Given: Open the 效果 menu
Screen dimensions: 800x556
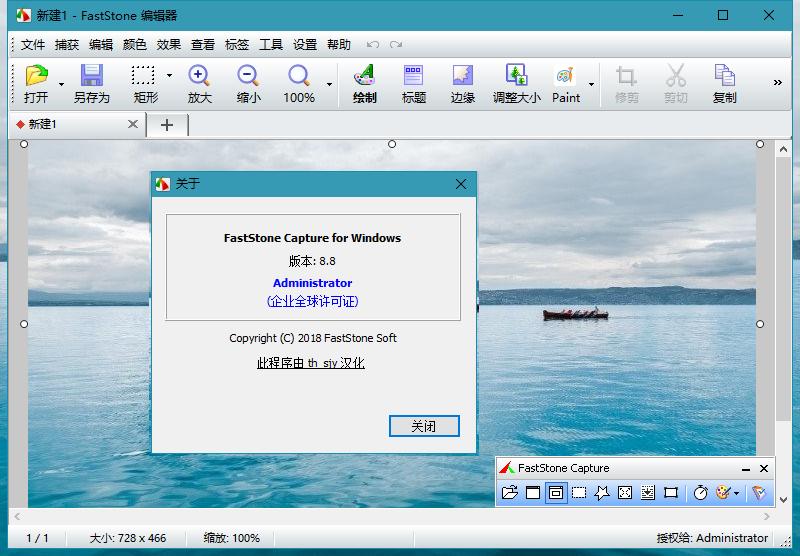Looking at the screenshot, I should (x=169, y=45).
